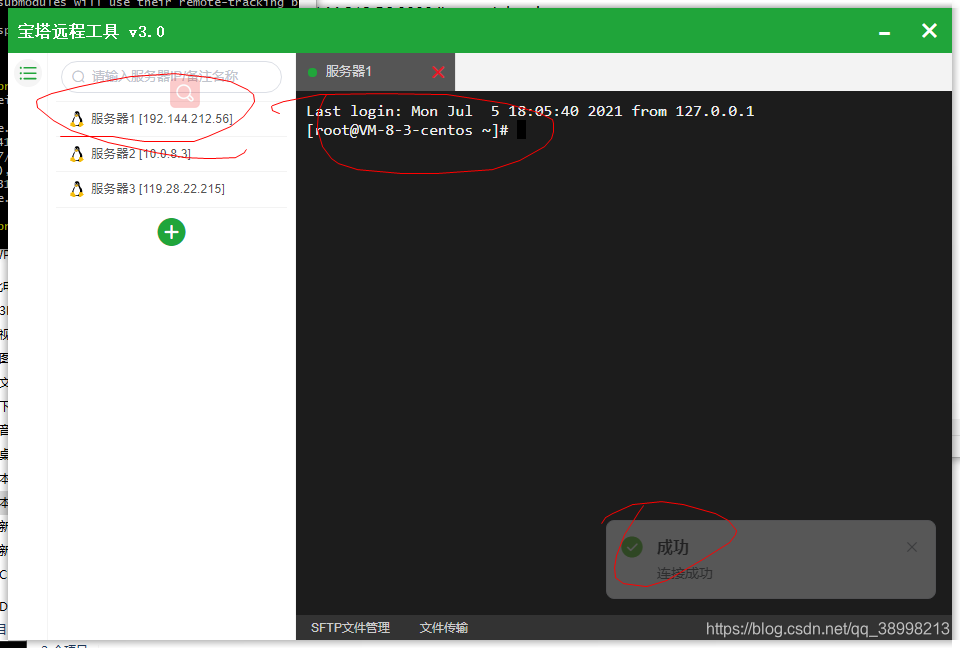Viewport: 960px width, 648px height.
Task: Click the server search input field
Action: [171, 77]
